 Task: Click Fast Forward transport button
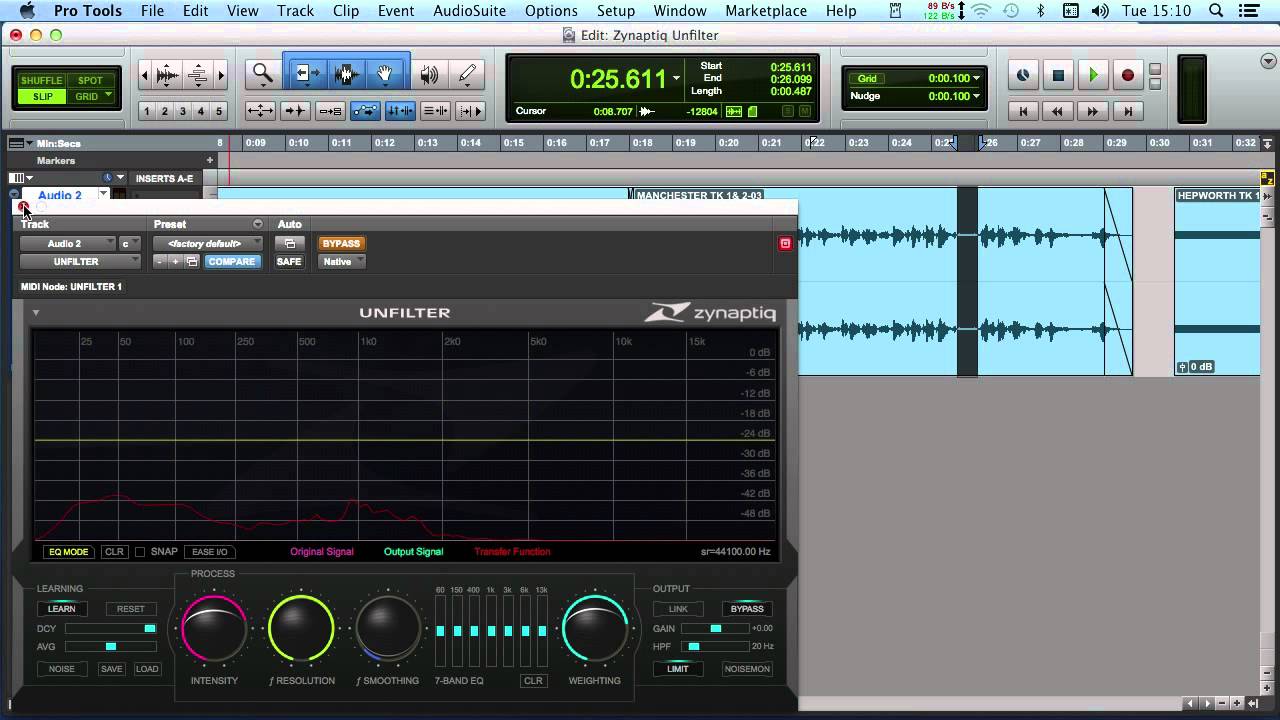[x=1093, y=111]
